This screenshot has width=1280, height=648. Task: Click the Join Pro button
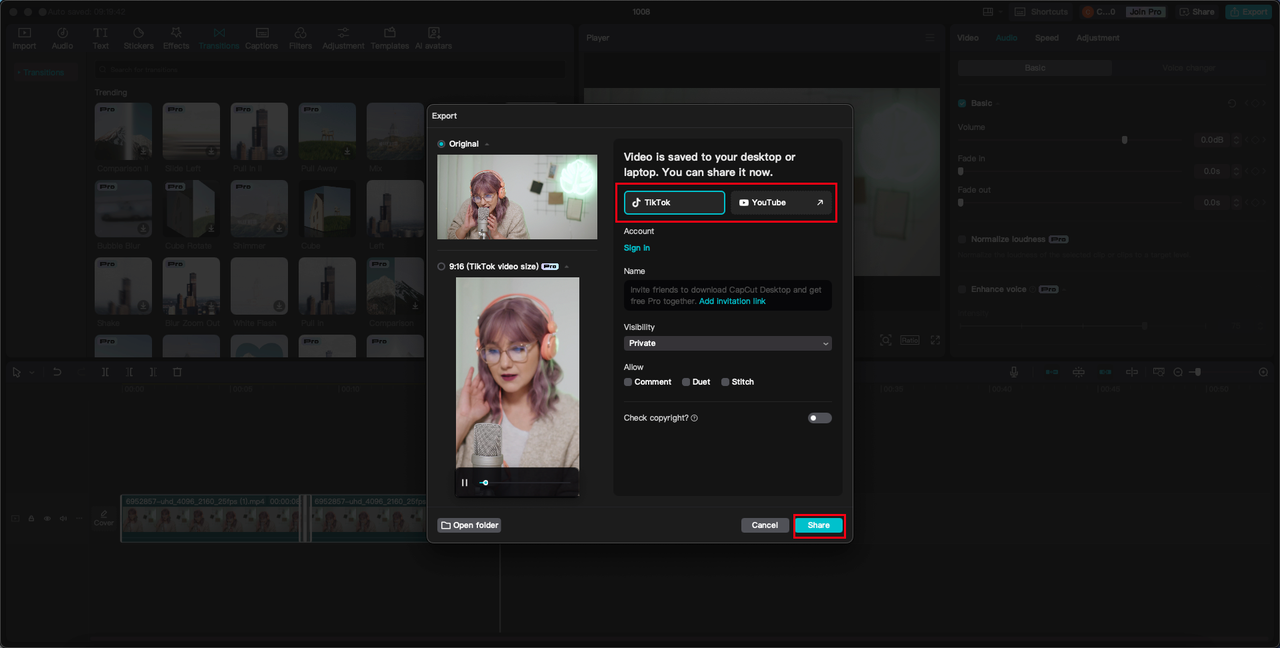click(x=1145, y=12)
